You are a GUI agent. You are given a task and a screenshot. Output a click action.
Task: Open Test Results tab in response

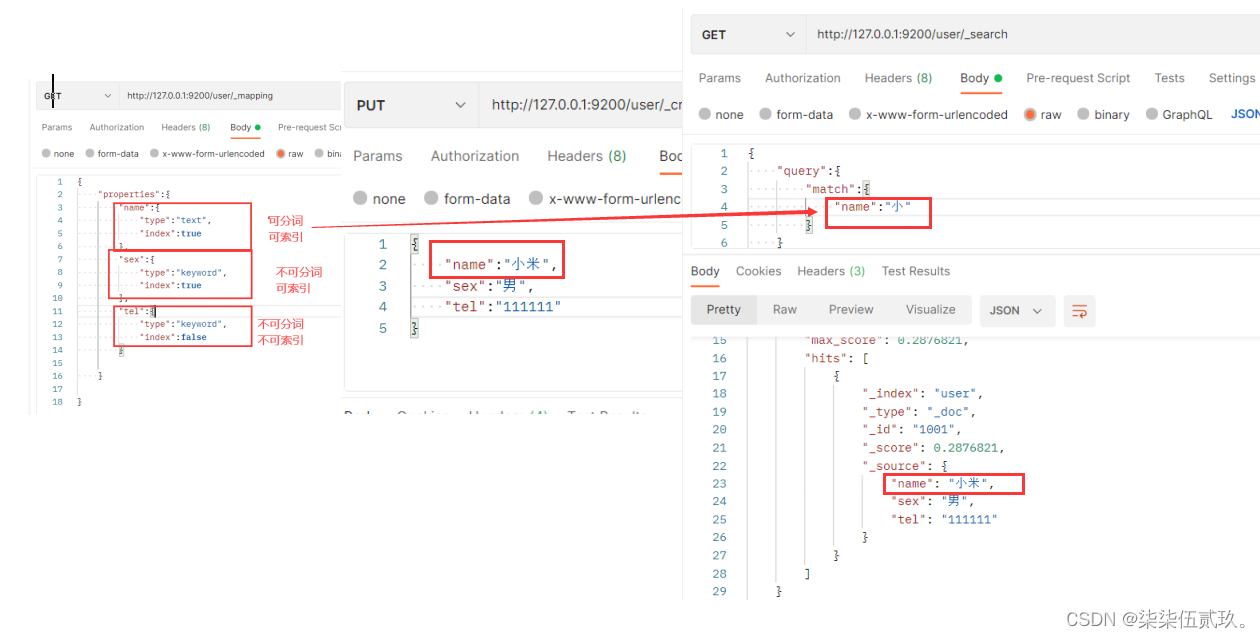[x=916, y=271]
